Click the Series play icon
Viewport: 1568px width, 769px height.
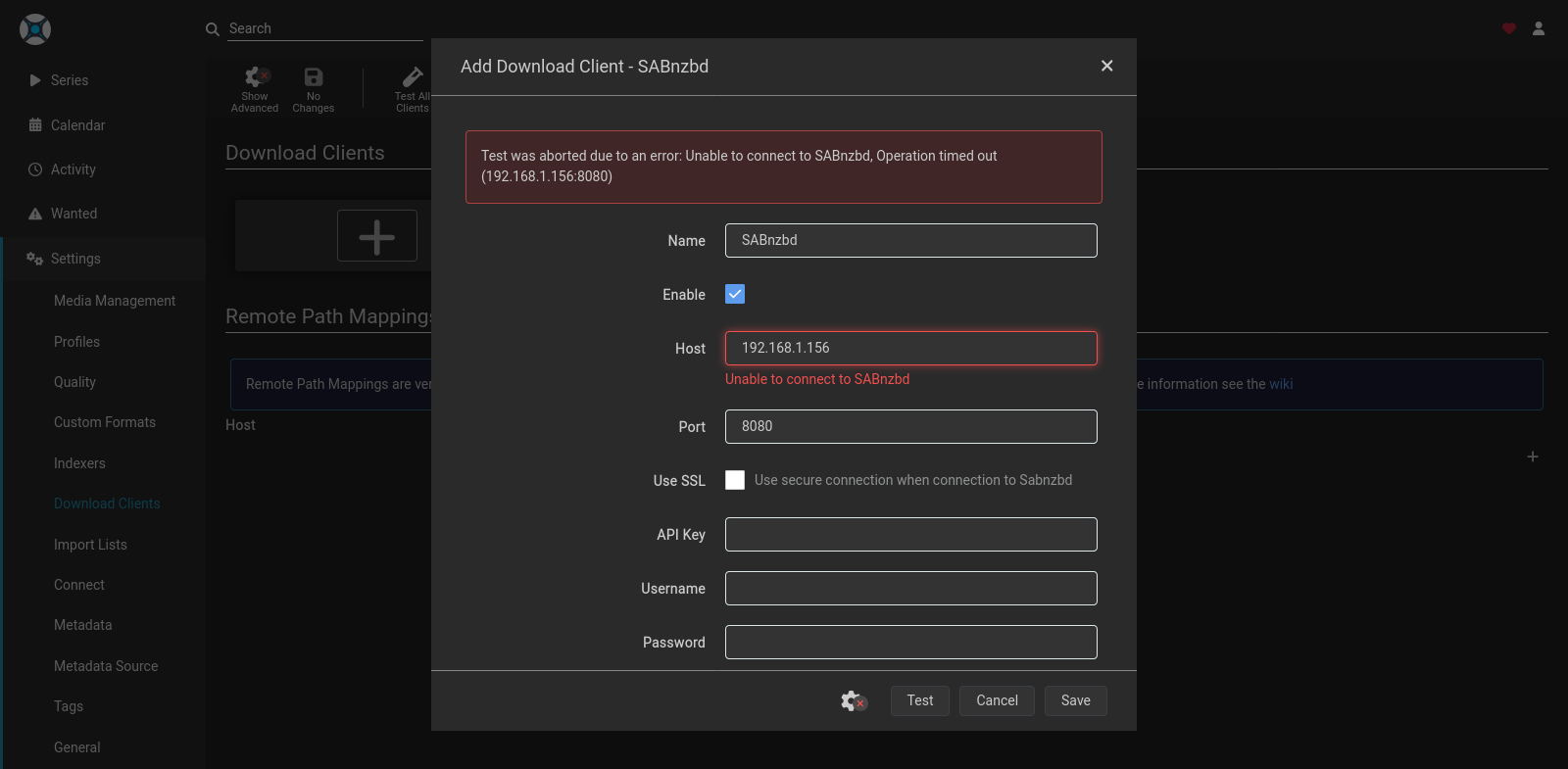pos(35,80)
